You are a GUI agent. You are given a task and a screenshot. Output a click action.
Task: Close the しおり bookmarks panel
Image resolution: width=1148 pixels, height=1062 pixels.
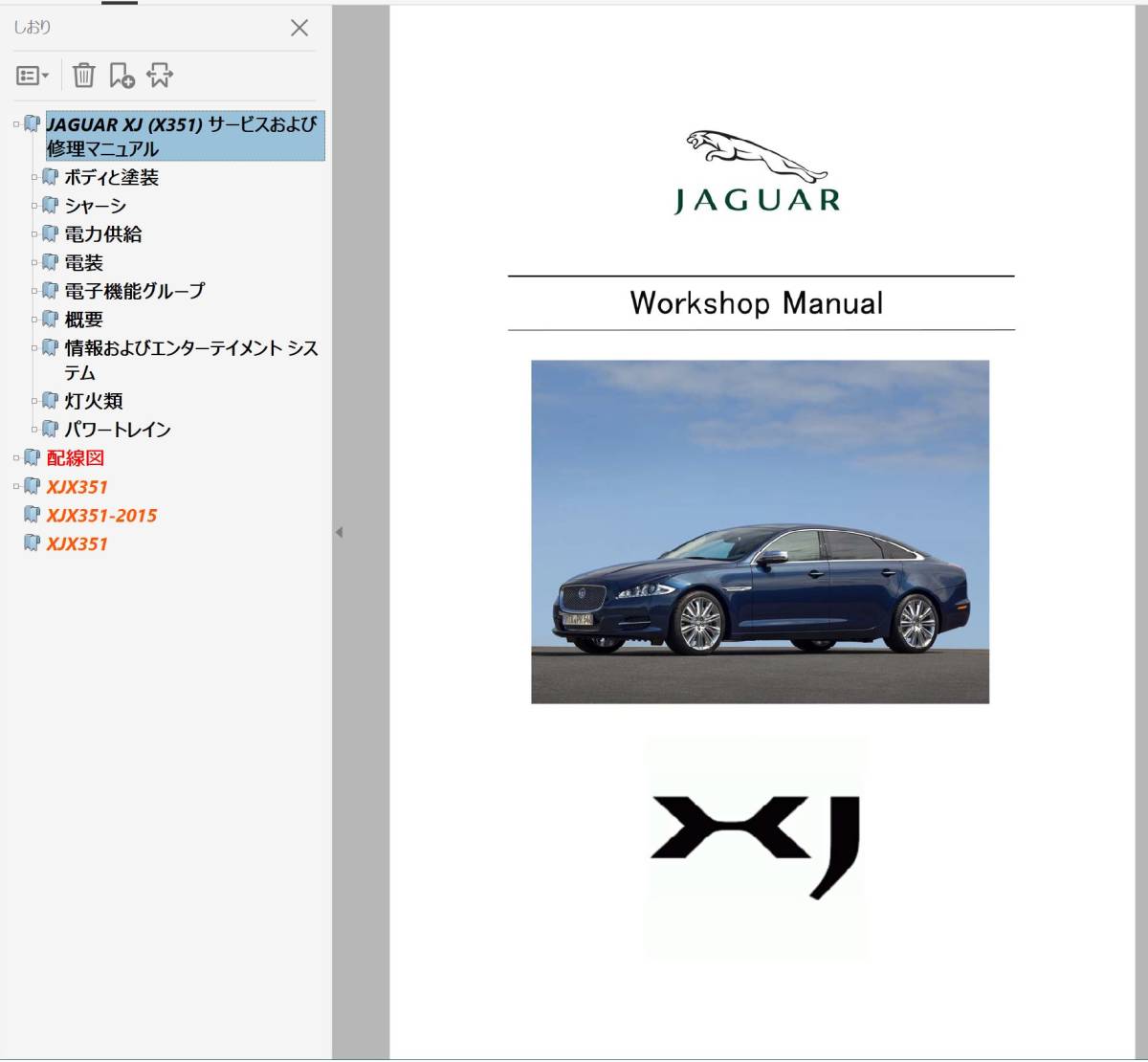coord(299,28)
